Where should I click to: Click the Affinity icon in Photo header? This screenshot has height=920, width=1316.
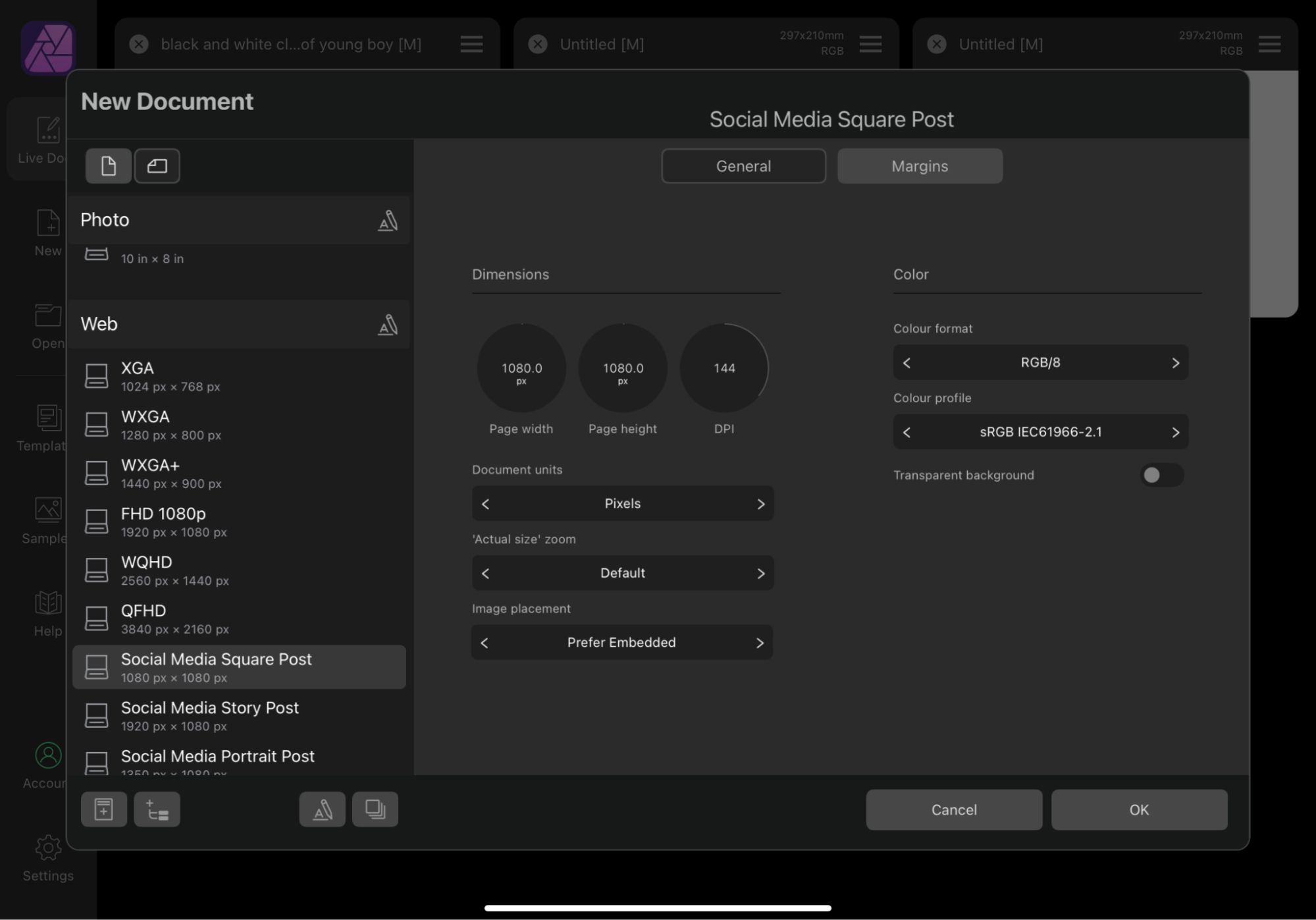388,221
